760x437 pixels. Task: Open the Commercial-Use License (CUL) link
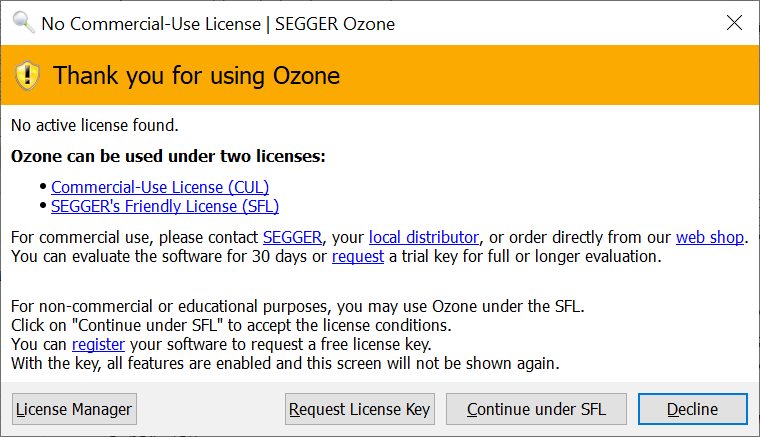coord(160,187)
